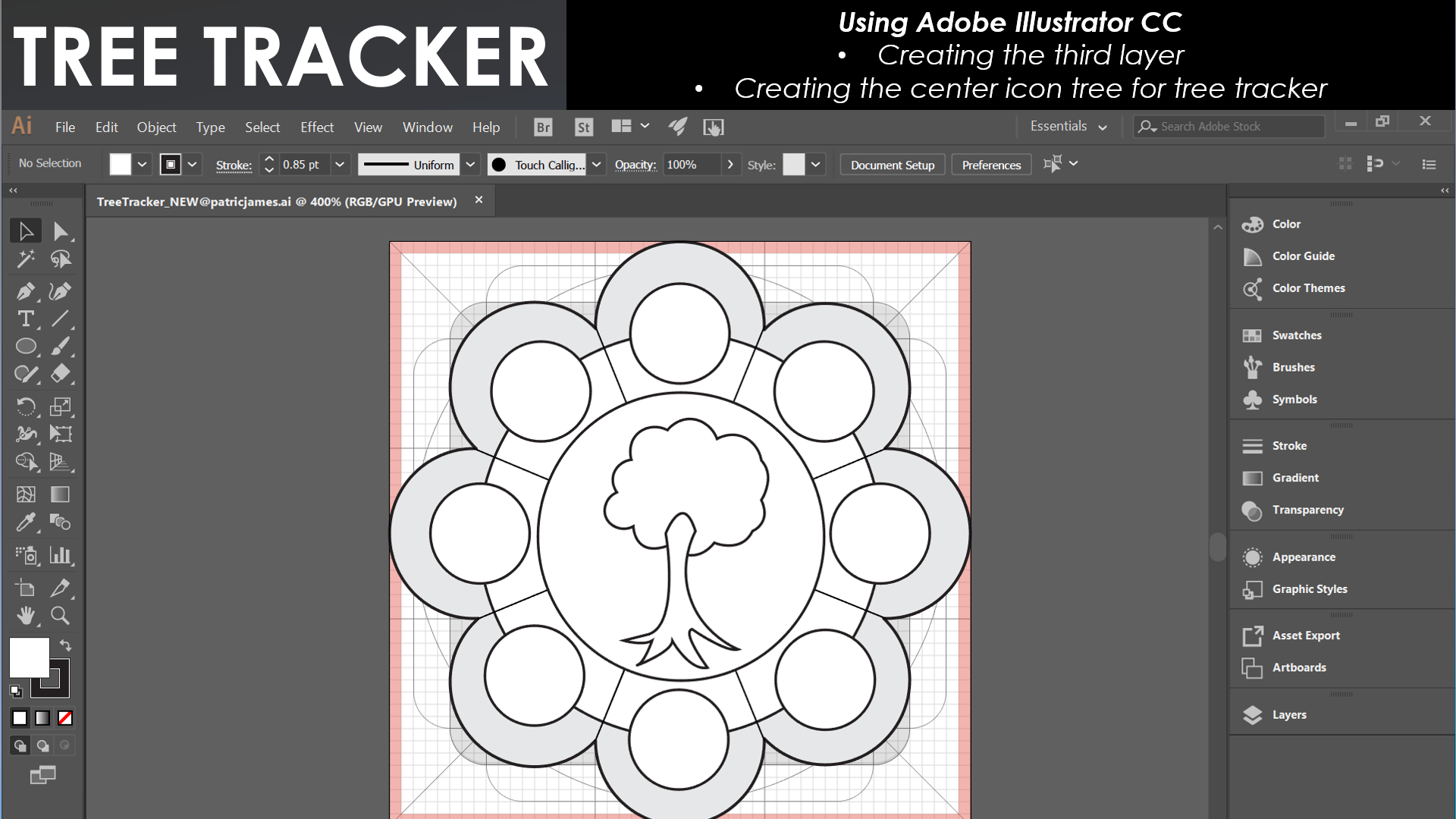Open fill color dropdown in control bar
The width and height of the screenshot is (1456, 819).
click(142, 165)
